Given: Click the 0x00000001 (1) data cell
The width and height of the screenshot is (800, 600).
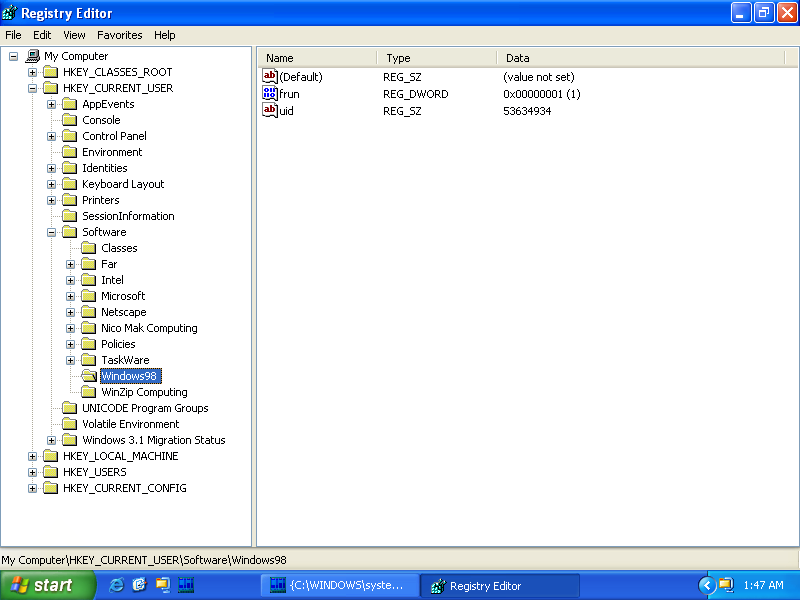Looking at the screenshot, I should click(x=542, y=94).
